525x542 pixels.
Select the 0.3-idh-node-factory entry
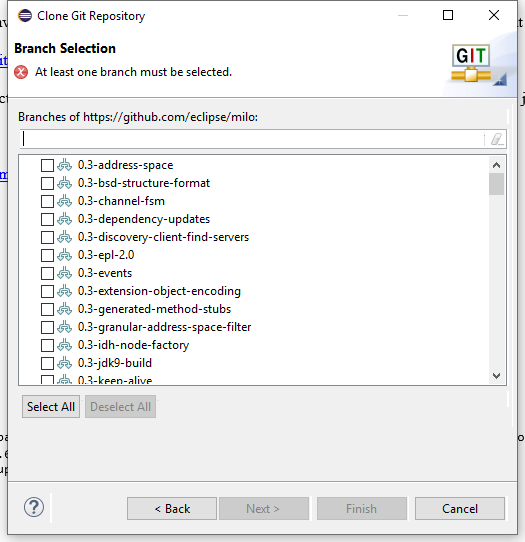tap(133, 345)
